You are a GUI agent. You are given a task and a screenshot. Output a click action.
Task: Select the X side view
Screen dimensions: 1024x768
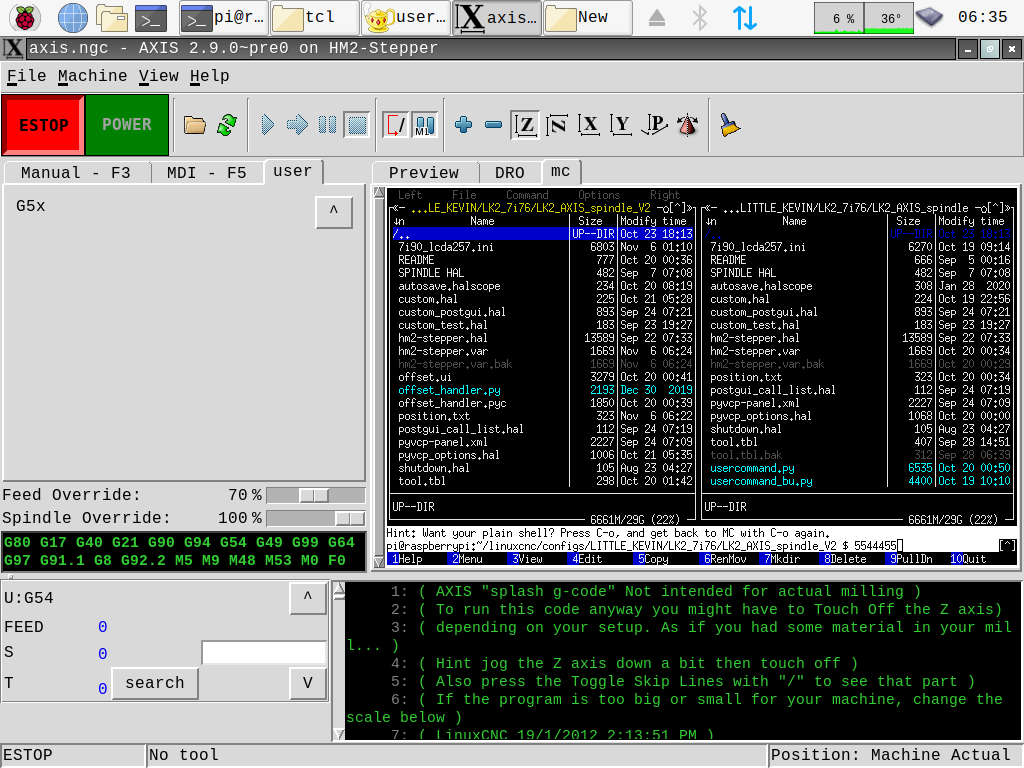coord(589,125)
